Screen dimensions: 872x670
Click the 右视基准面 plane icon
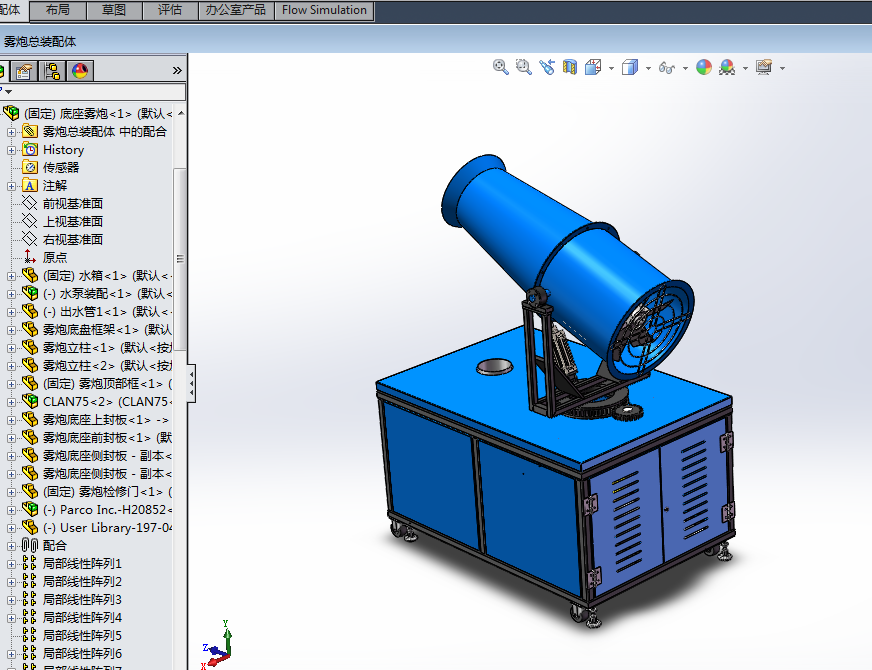click(x=30, y=239)
